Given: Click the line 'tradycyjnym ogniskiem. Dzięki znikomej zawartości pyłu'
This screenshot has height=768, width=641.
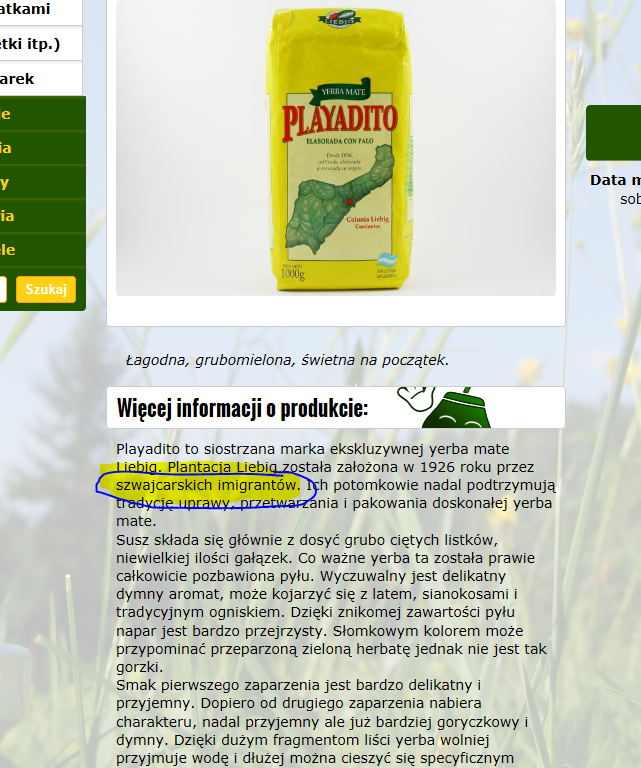Looking at the screenshot, I should pos(315,613).
